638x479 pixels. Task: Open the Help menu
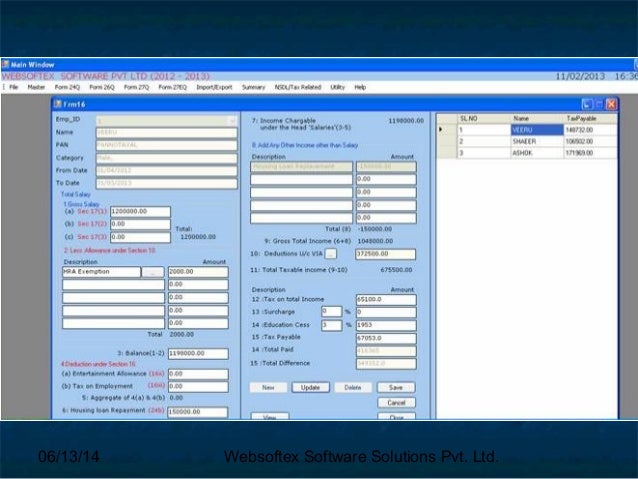pos(360,87)
